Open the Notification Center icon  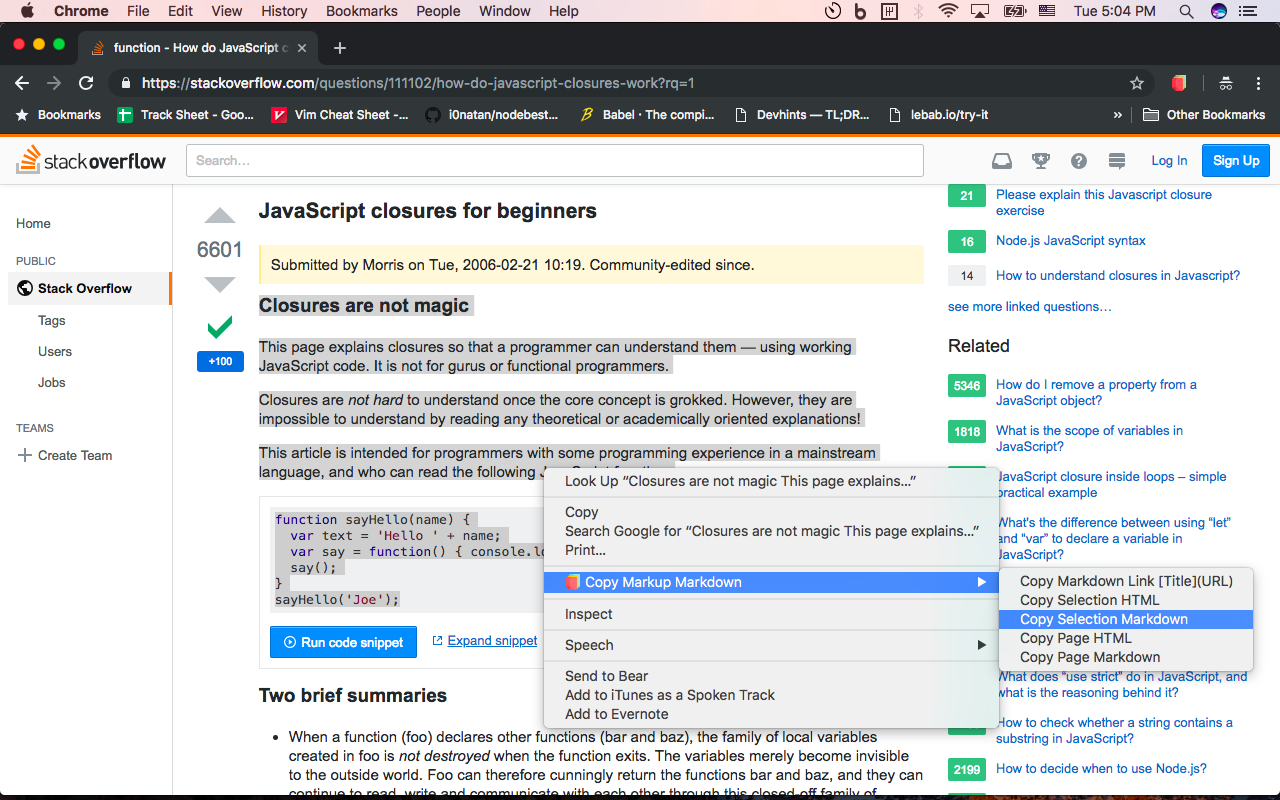(1247, 11)
